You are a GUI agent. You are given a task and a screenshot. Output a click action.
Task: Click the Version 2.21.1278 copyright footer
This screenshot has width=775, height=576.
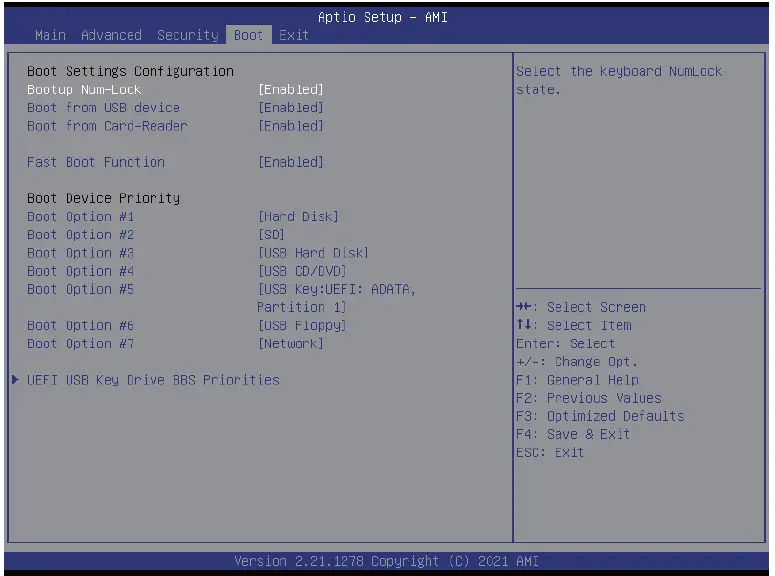click(x=387, y=561)
